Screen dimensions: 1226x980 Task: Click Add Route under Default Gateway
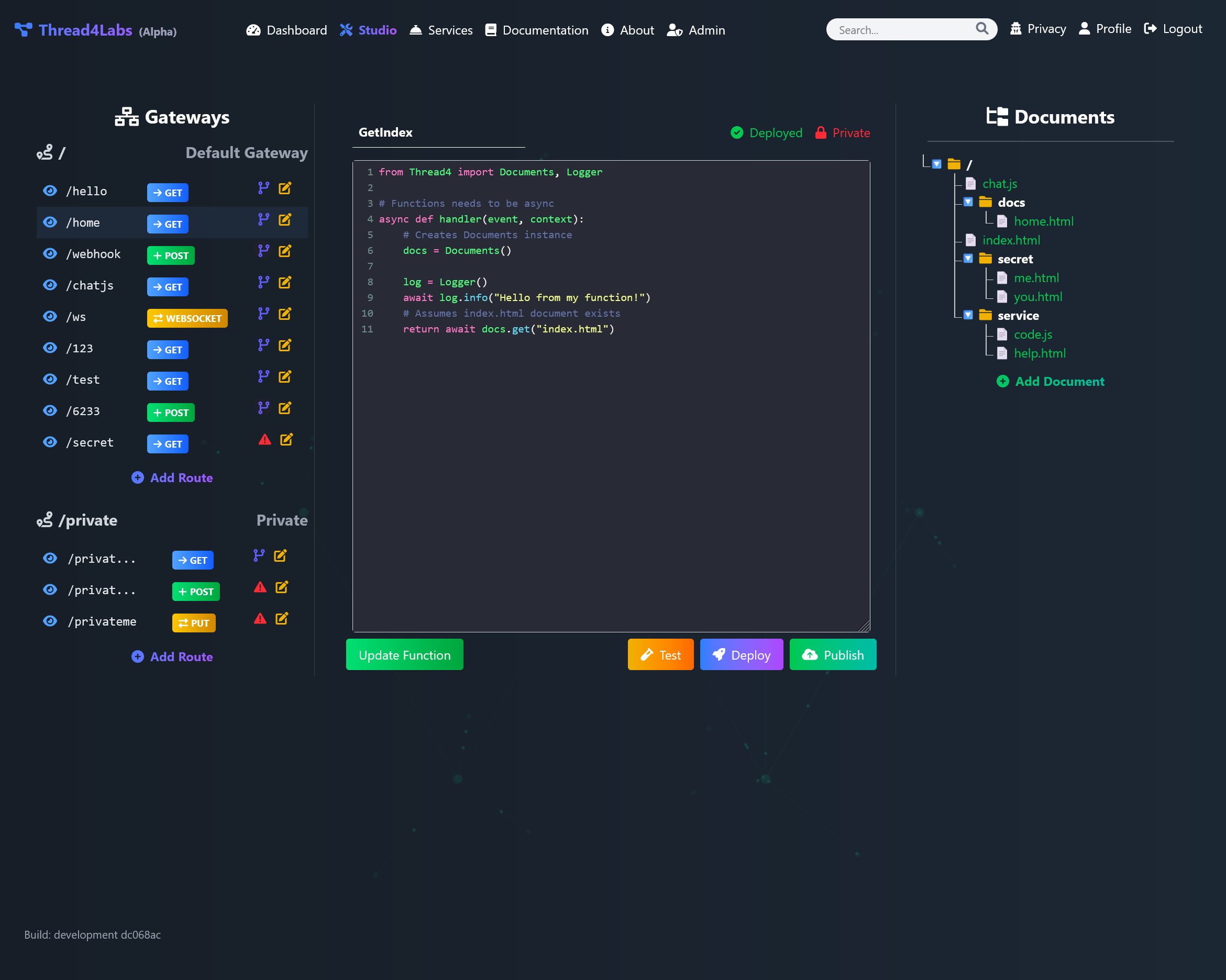[172, 477]
